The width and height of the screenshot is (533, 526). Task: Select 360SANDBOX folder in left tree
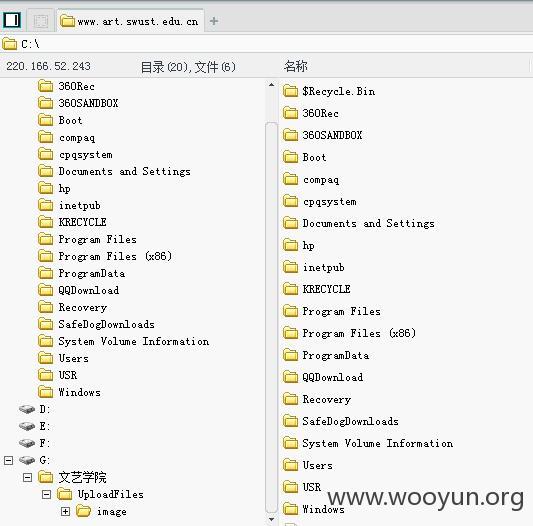click(x=78, y=103)
